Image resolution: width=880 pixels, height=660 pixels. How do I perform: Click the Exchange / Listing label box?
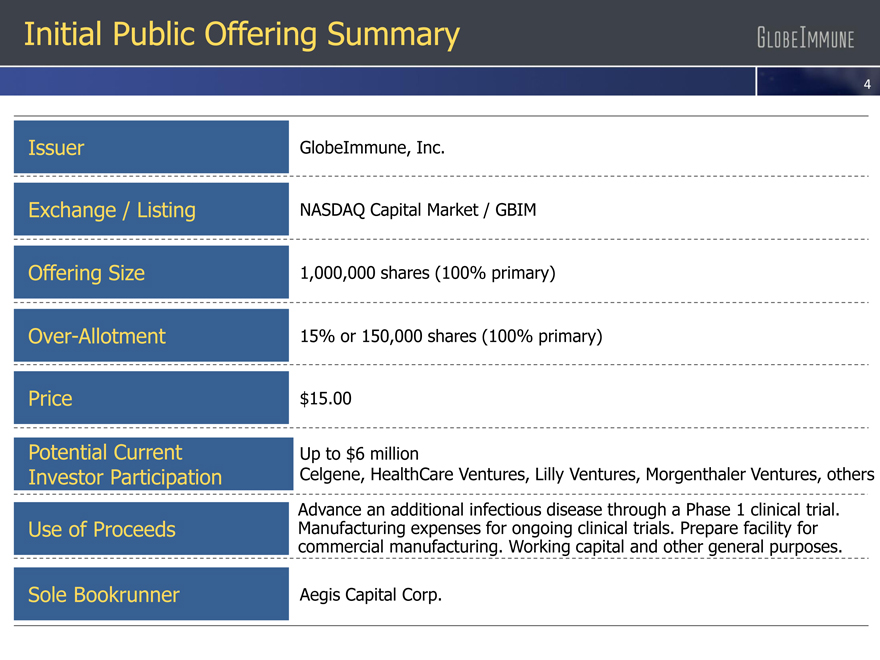[x=151, y=210]
